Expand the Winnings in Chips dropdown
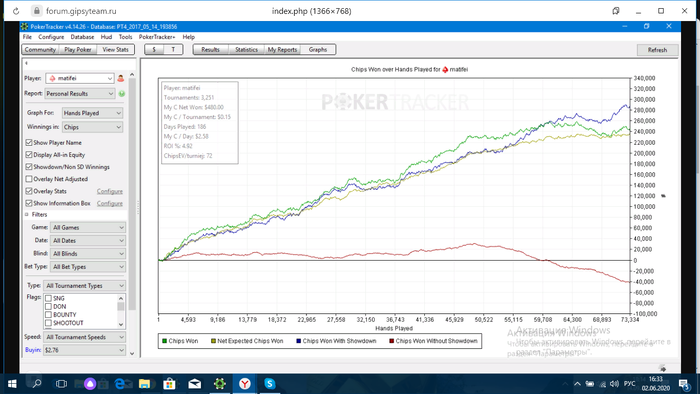This screenshot has width=700, height=394. (92, 127)
